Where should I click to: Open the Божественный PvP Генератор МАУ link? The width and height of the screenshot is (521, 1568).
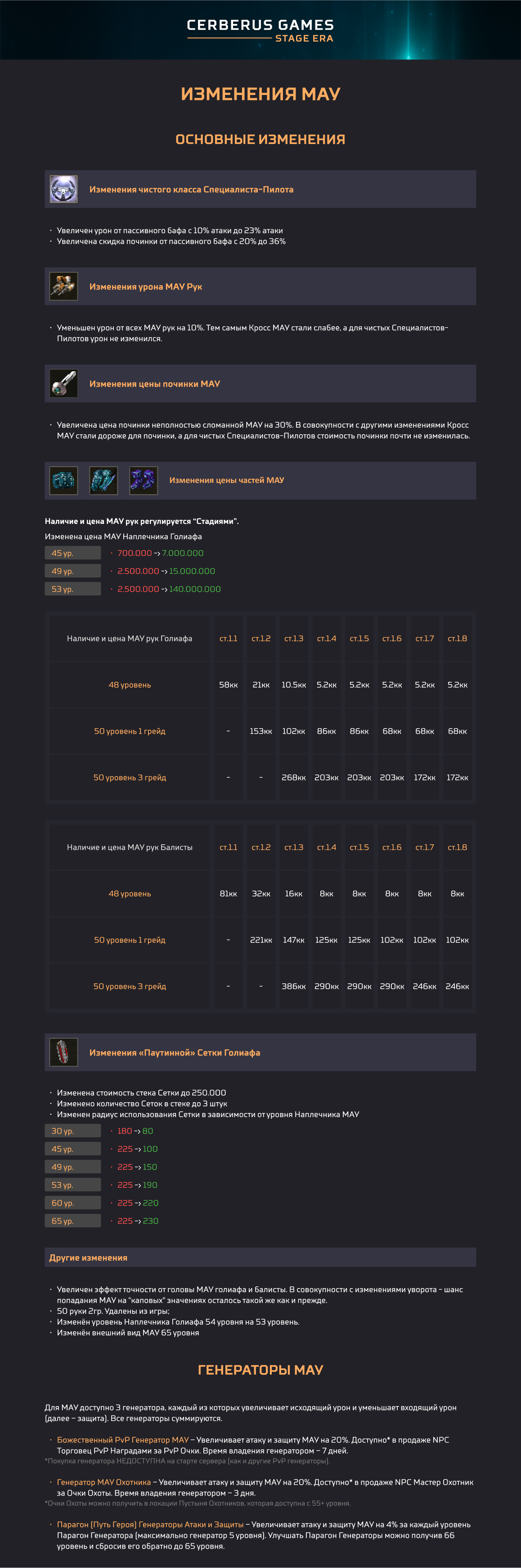click(x=122, y=1440)
